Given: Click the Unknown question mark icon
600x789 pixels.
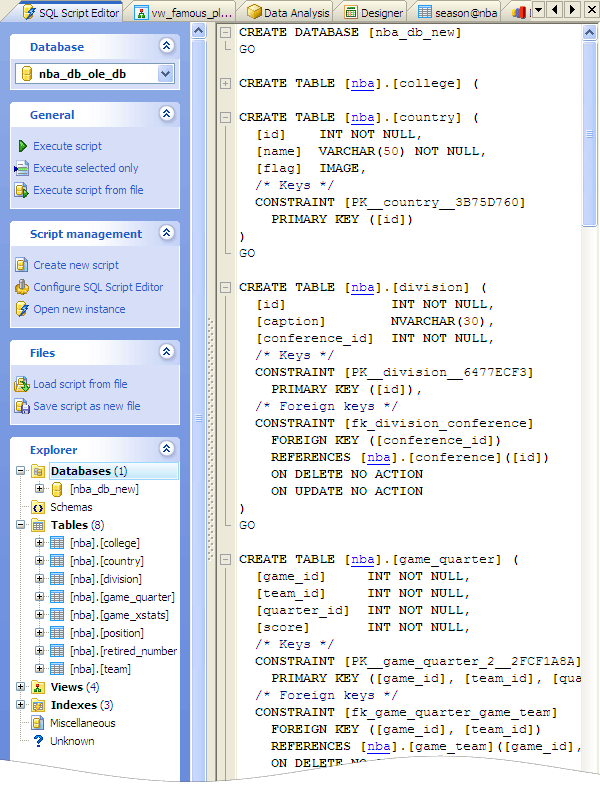Looking at the screenshot, I should click(x=39, y=741).
